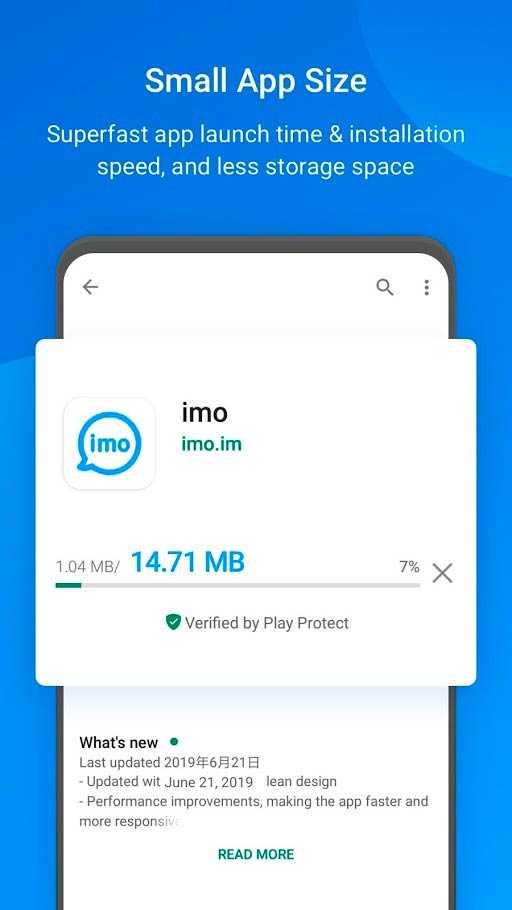Click the Last updated date line
The width and height of the screenshot is (512, 910).
pyautogui.click(x=170, y=762)
